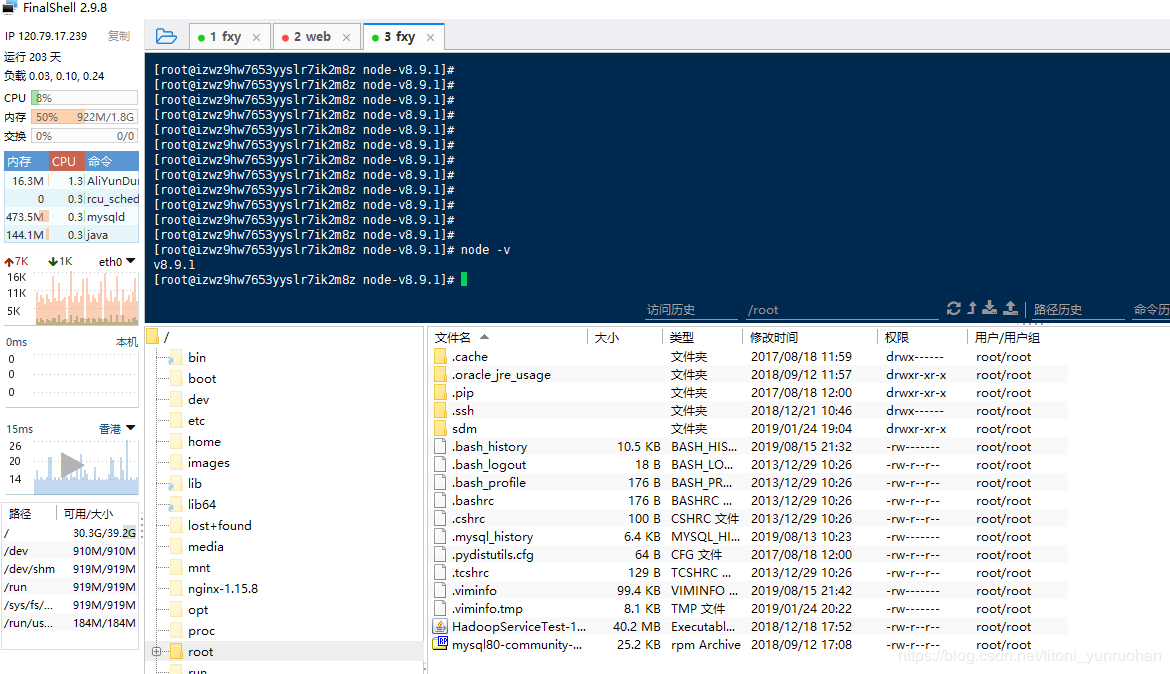Click the upload file icon
Viewport: 1170px width, 674px height.
coord(1010,308)
